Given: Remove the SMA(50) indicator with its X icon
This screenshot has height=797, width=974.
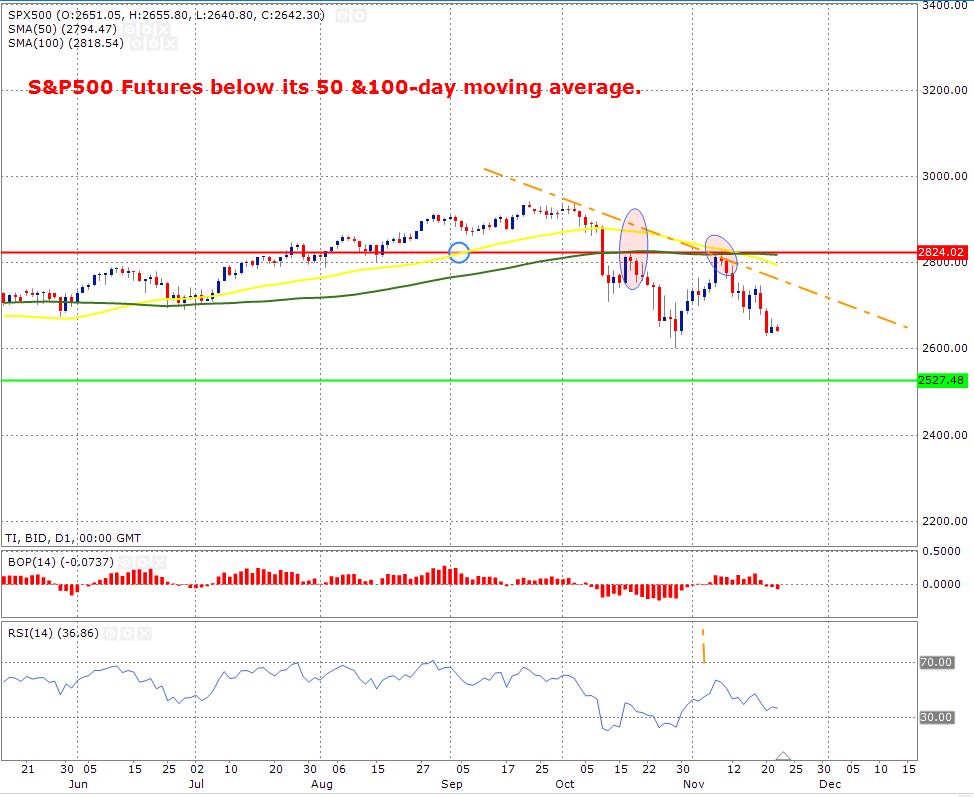Looking at the screenshot, I should coord(163,29).
